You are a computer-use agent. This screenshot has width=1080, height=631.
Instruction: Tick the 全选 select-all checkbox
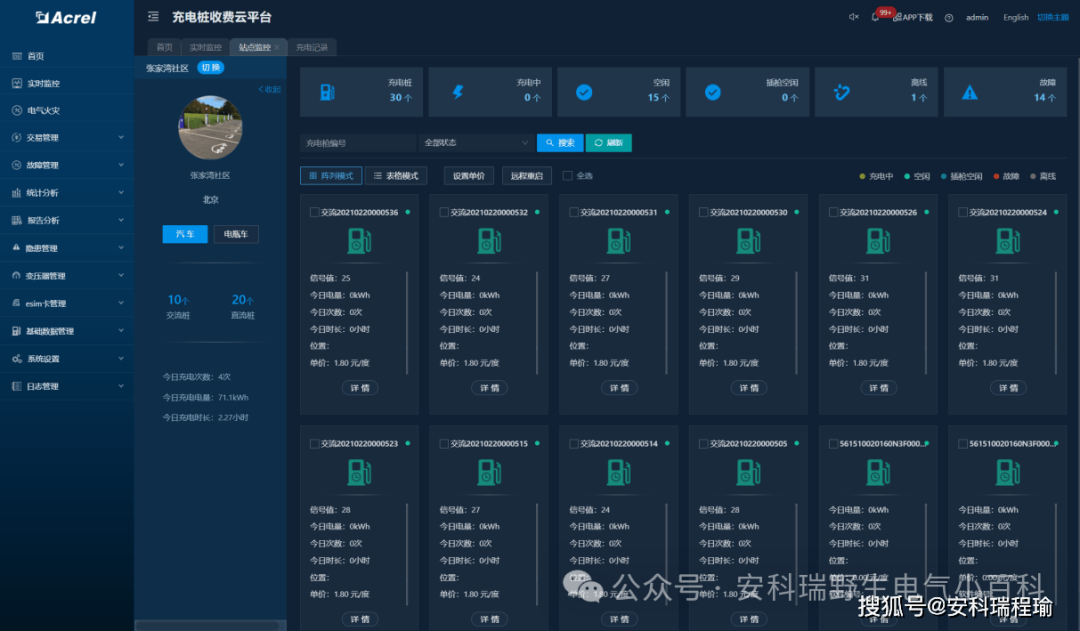(568, 176)
